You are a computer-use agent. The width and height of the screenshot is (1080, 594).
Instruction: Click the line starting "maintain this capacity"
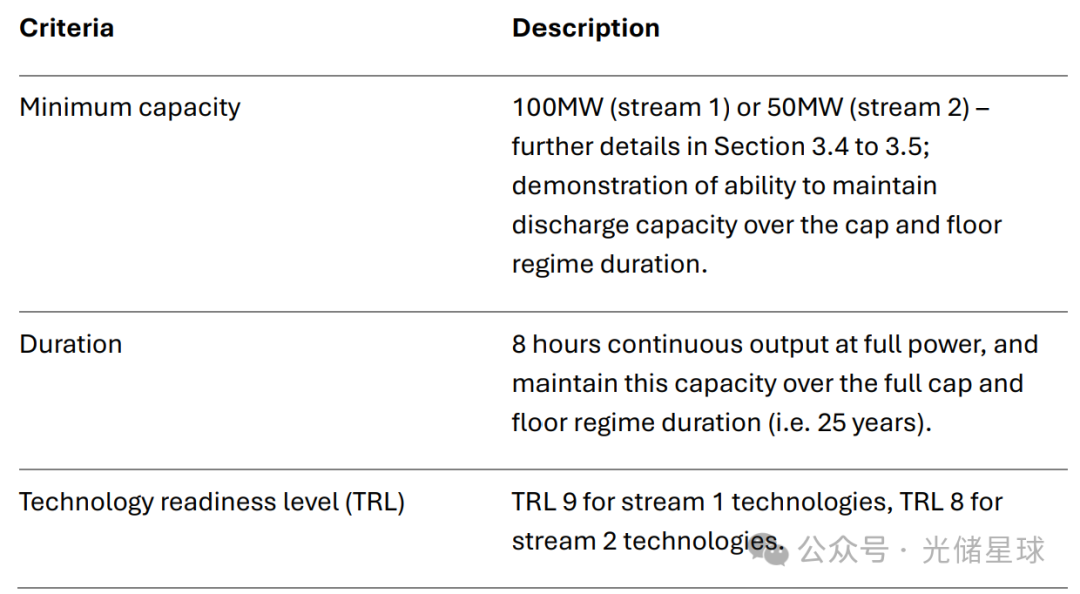point(767,383)
